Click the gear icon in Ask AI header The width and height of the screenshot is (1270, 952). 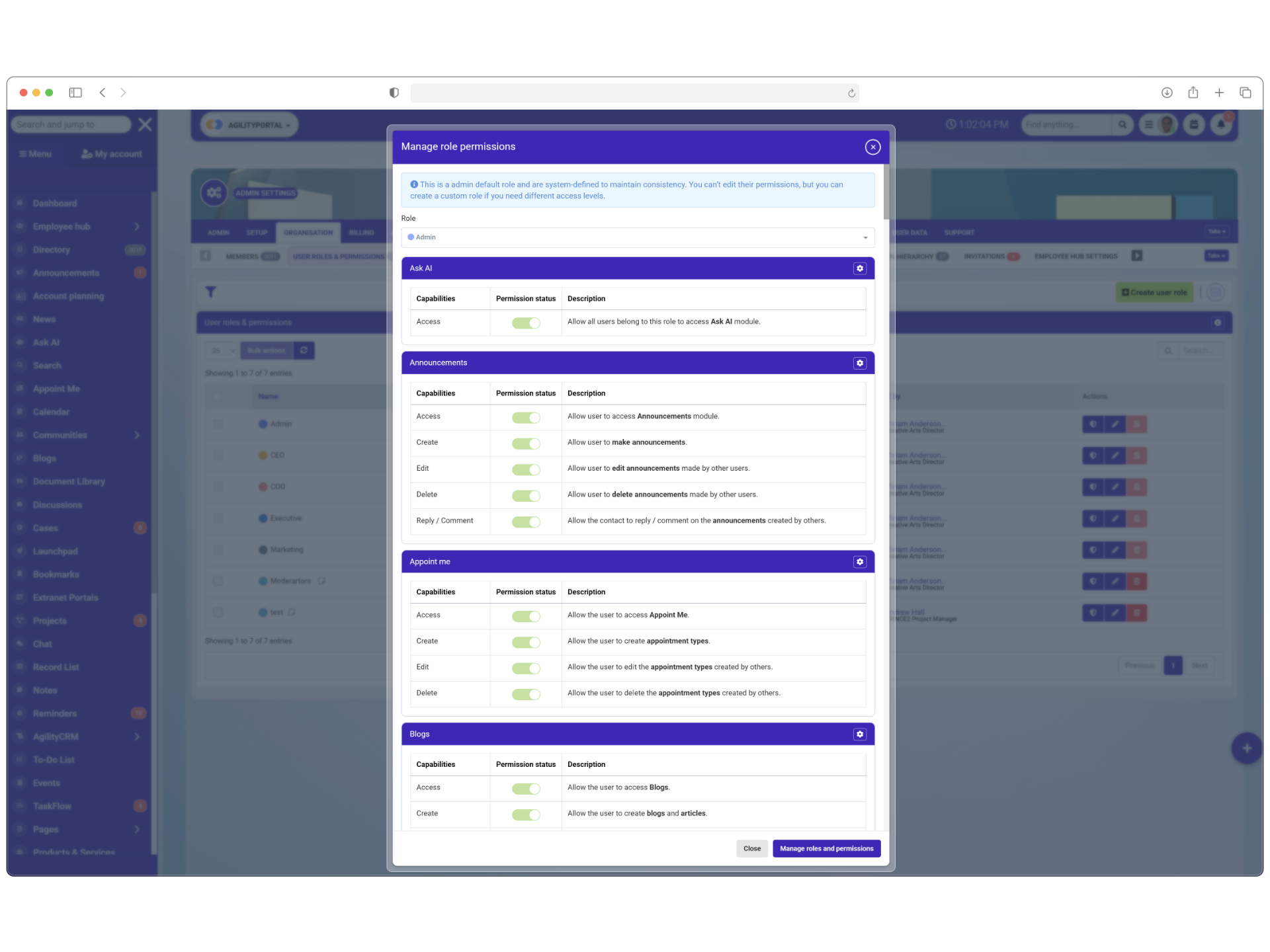(x=859, y=268)
